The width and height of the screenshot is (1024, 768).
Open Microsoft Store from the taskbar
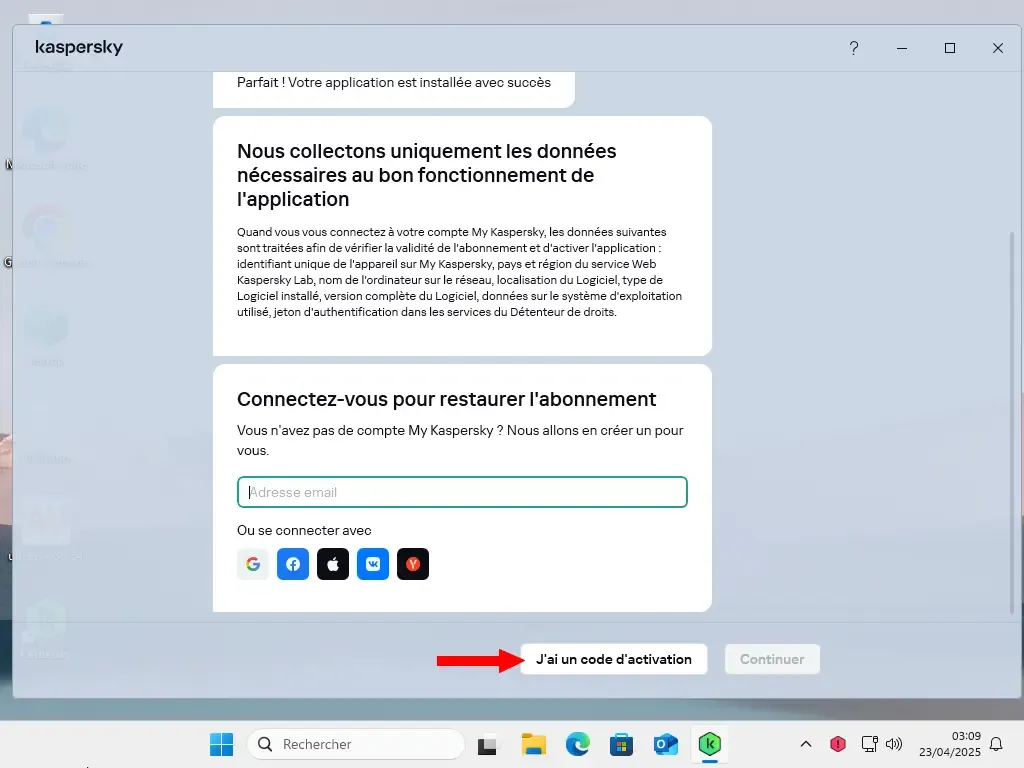pyautogui.click(x=621, y=744)
